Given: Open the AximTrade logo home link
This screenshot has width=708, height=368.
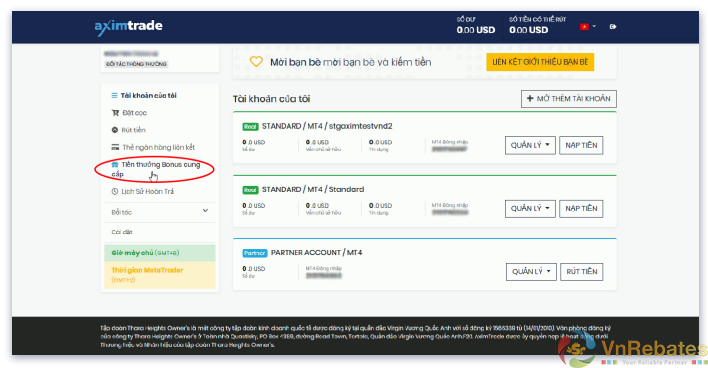Looking at the screenshot, I should [128, 27].
